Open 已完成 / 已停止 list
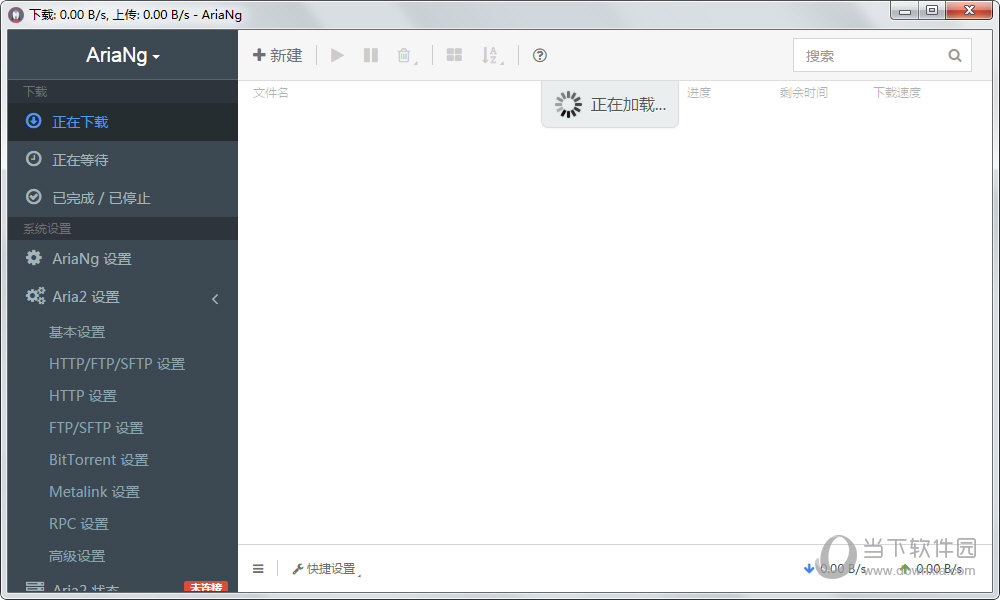This screenshot has width=1000, height=600. coord(122,198)
